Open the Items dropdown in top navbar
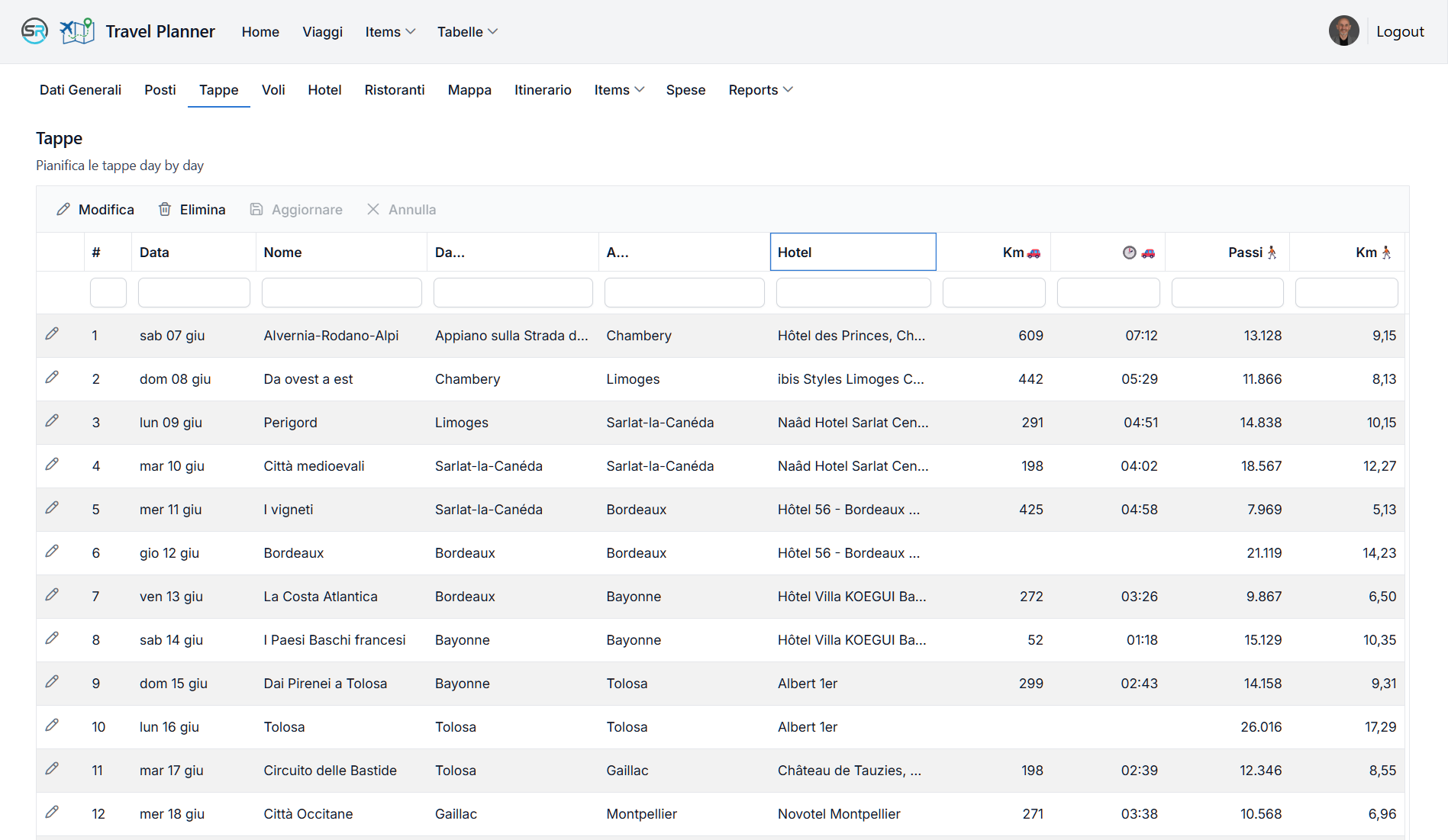This screenshot has height=840, width=1448. pyautogui.click(x=390, y=32)
